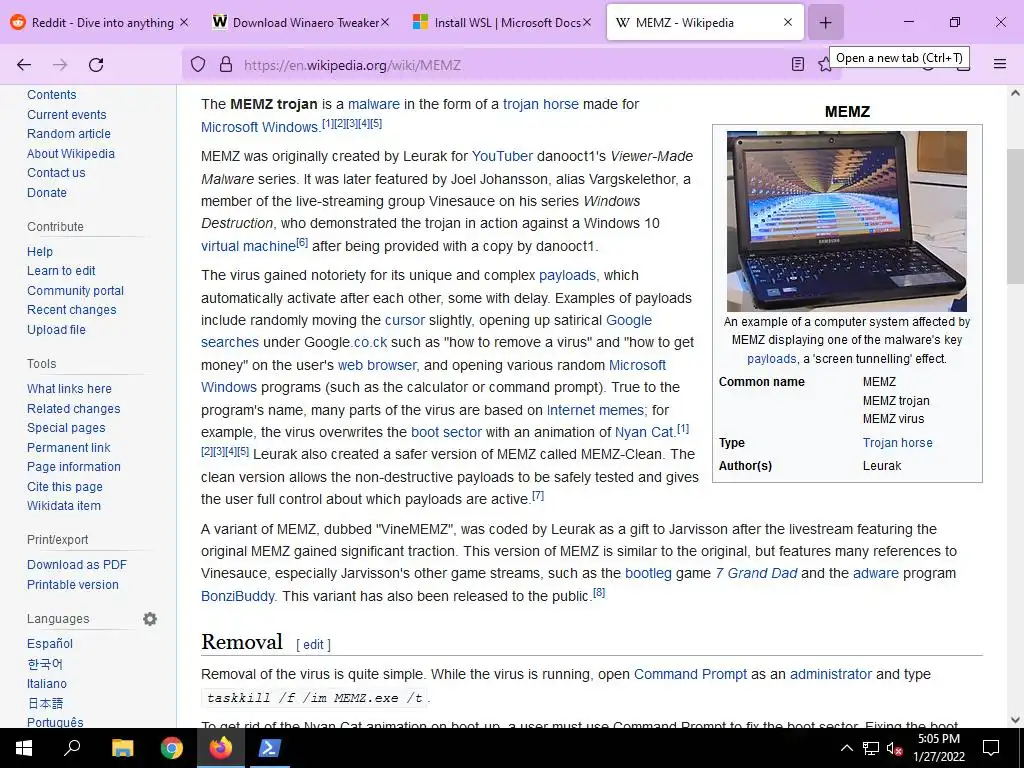Download article as PDF
Image resolution: width=1024 pixels, height=768 pixels.
point(77,565)
